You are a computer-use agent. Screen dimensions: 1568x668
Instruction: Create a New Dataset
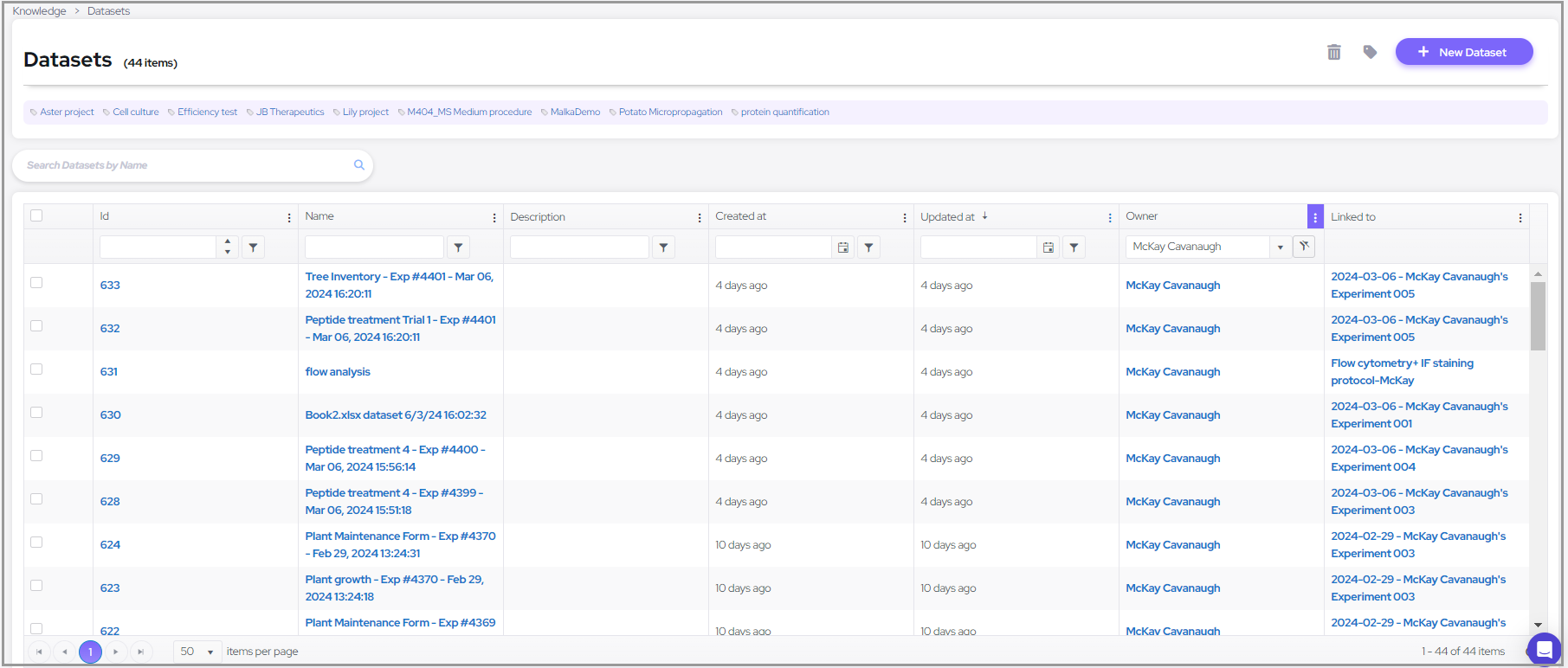tap(1463, 52)
